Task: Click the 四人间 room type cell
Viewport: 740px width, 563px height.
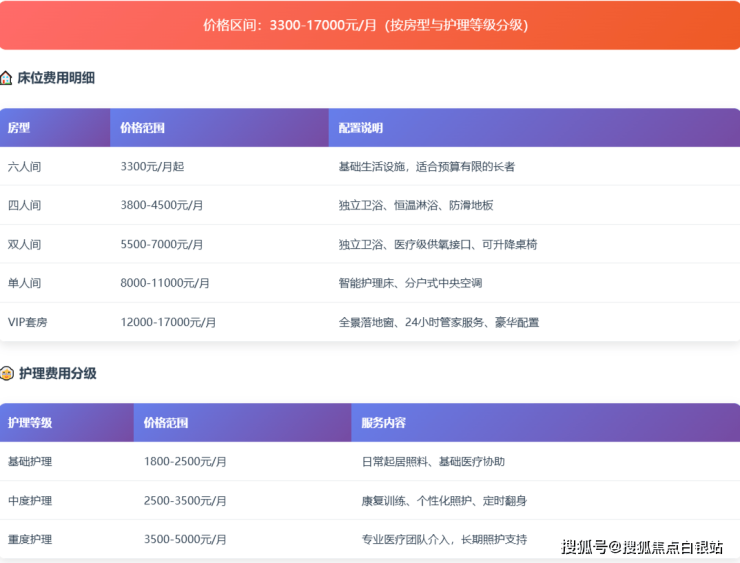Action: (24, 205)
